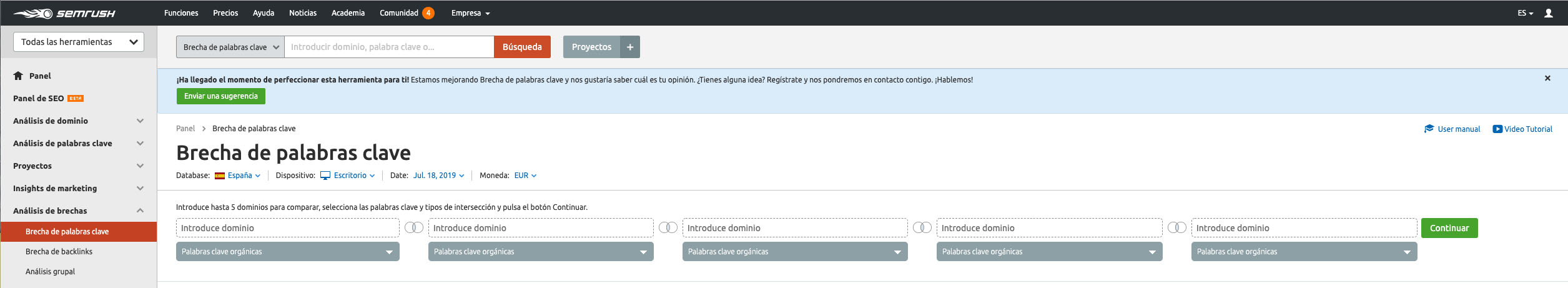Screen dimensions: 1568x288
Task: Open Academia in the top menu
Action: tap(348, 13)
